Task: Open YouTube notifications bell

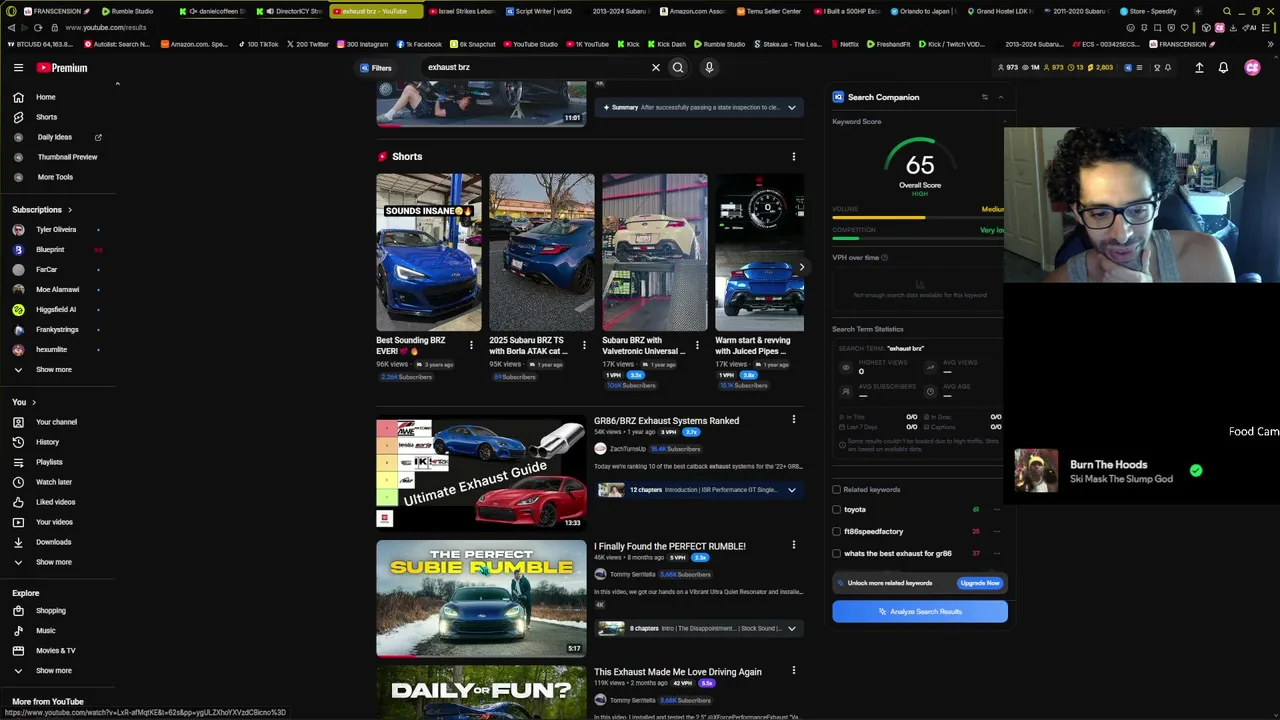Action: [x=1223, y=68]
